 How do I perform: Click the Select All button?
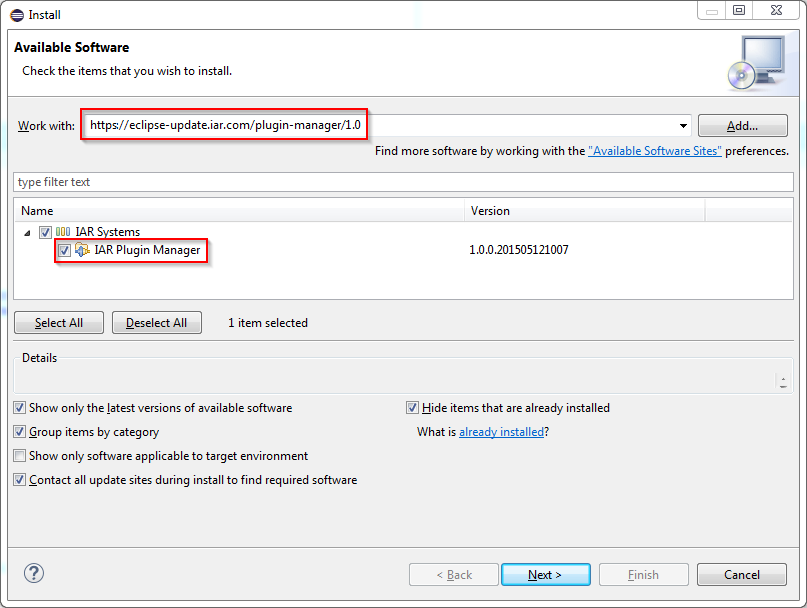coord(59,323)
